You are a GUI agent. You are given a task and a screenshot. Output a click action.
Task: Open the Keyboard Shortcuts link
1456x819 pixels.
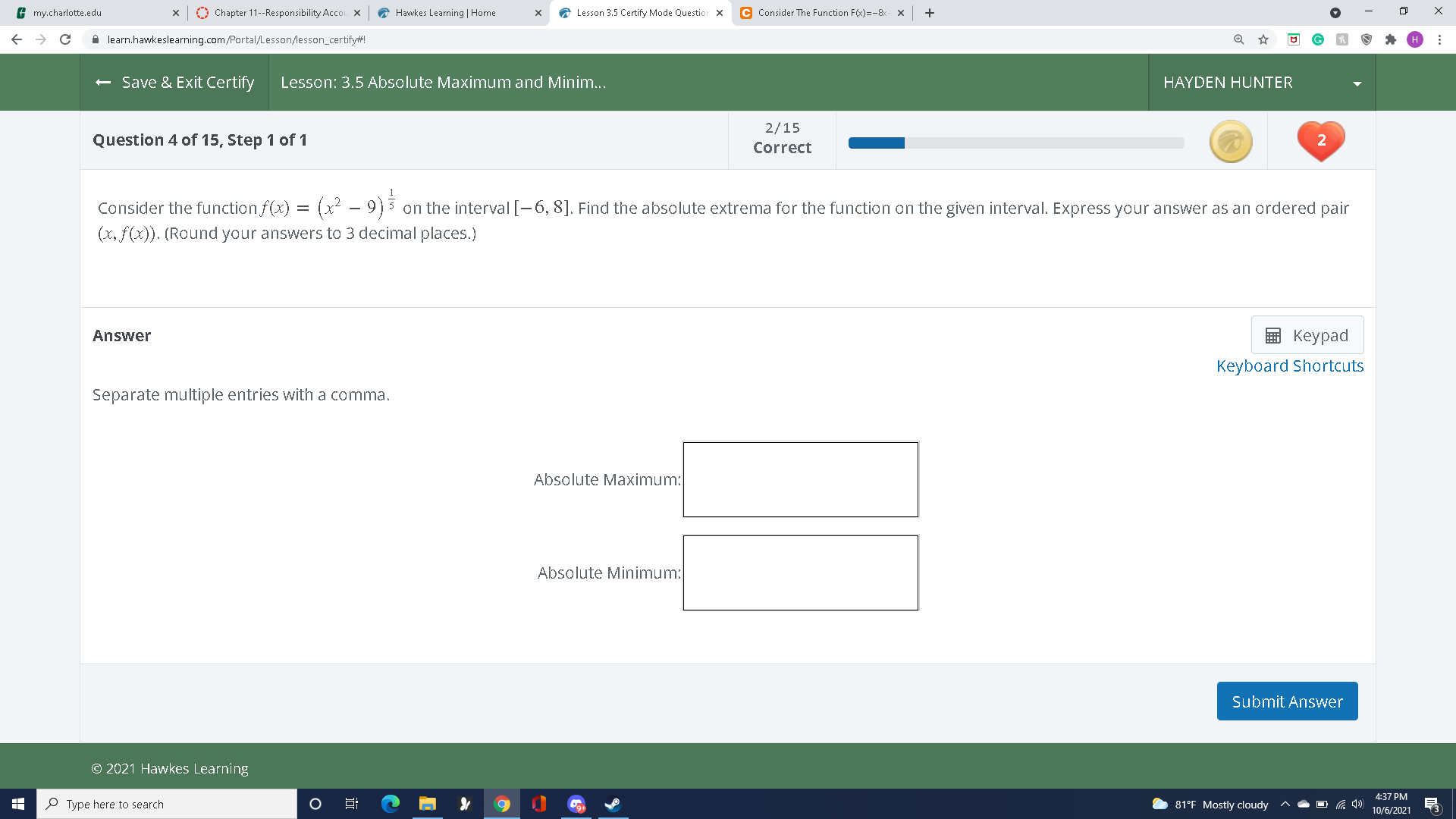[1289, 365]
